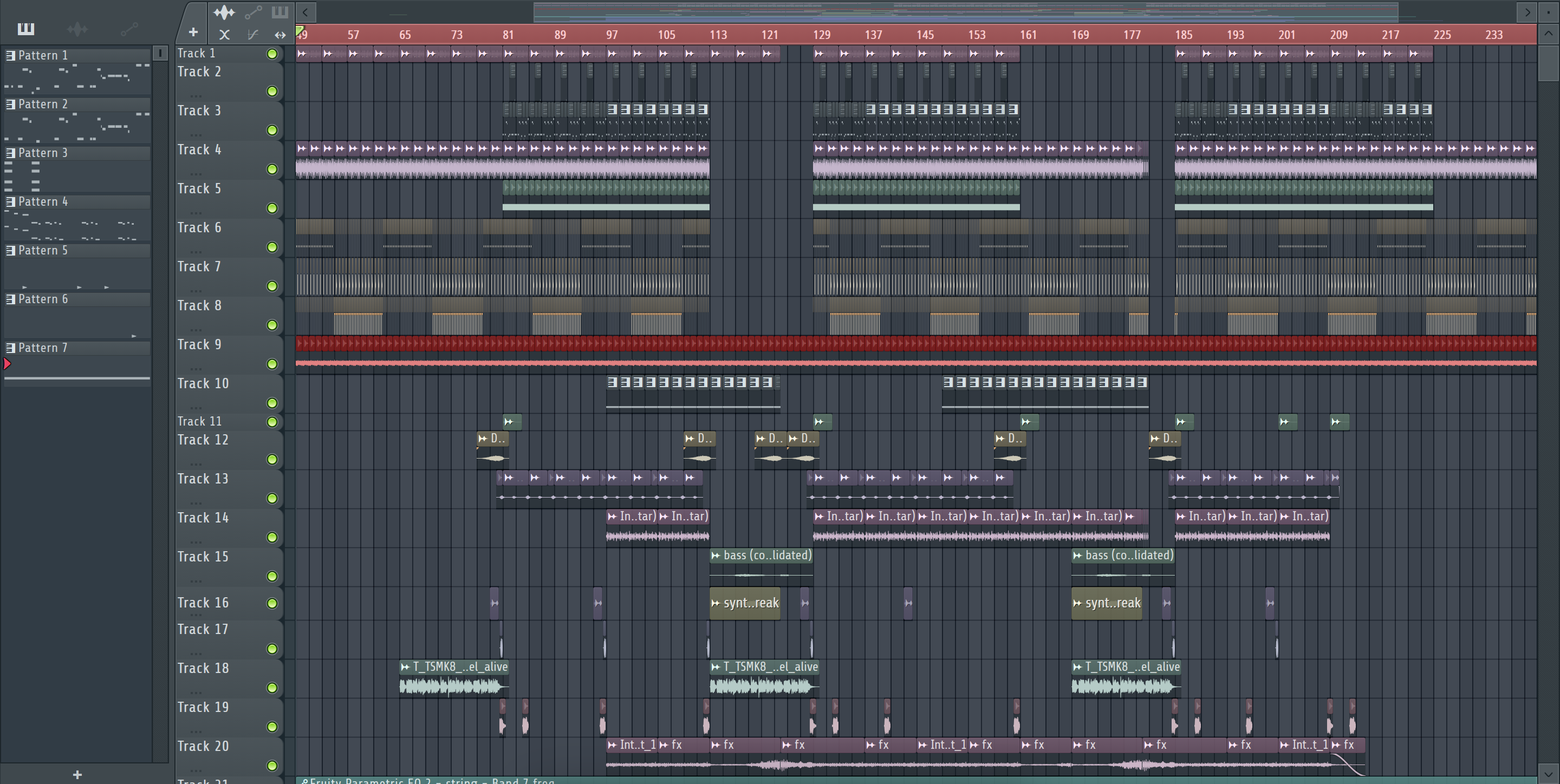
Task: Click the piano-roll icon beside Pattern 2
Action: click(x=10, y=104)
